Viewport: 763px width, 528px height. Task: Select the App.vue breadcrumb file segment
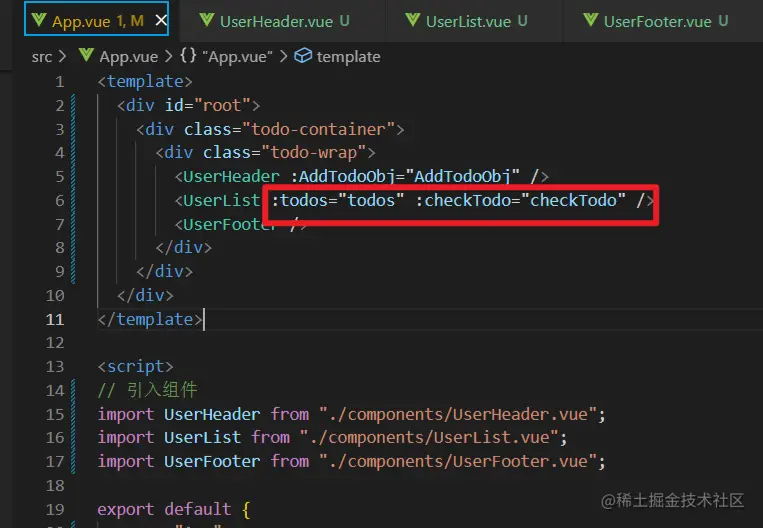[128, 57]
